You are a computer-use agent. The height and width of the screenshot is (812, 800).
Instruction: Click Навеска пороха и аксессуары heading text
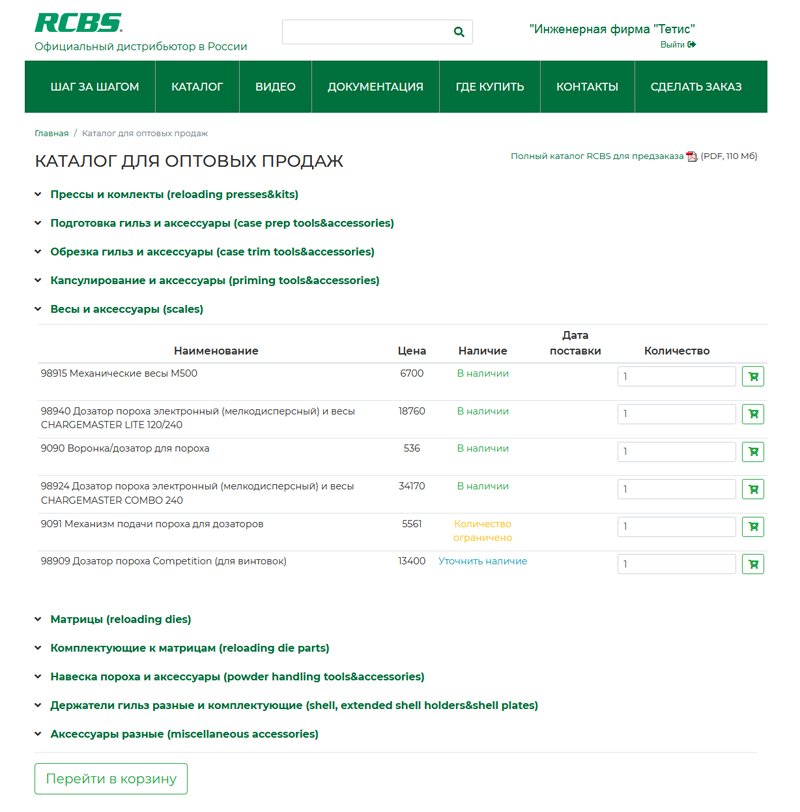coord(237,677)
